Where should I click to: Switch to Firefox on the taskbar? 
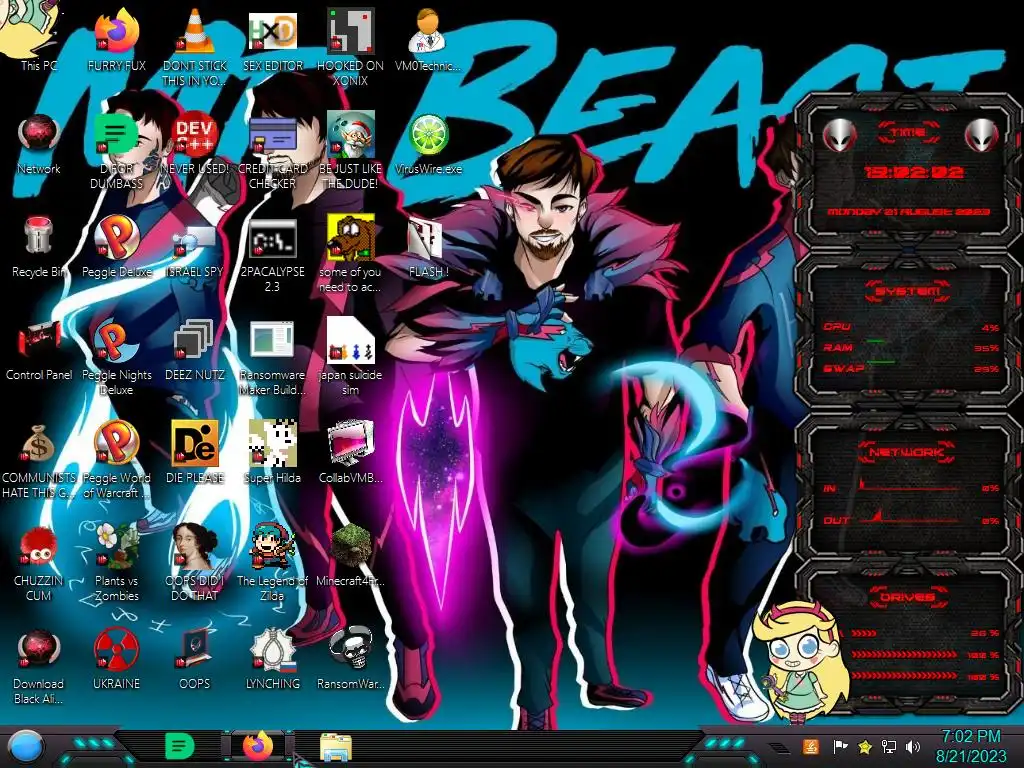258,746
